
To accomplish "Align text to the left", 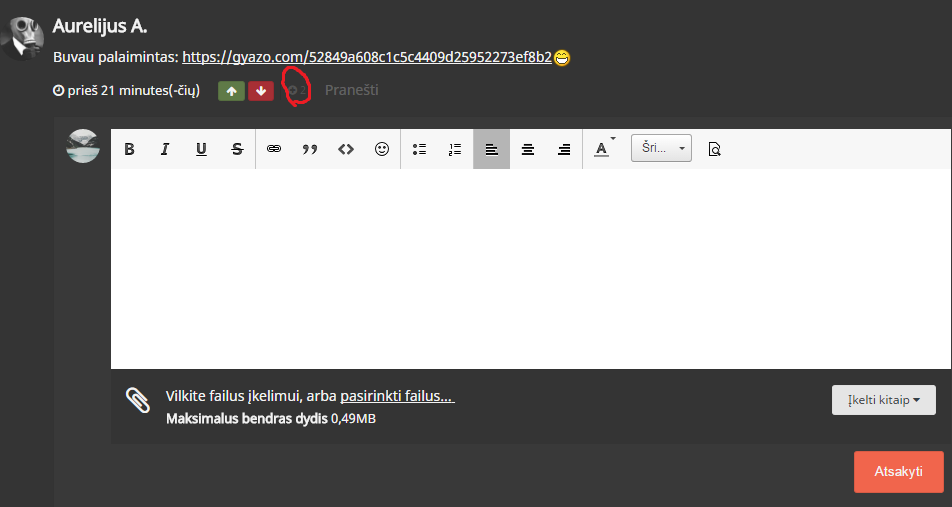I will 491,149.
